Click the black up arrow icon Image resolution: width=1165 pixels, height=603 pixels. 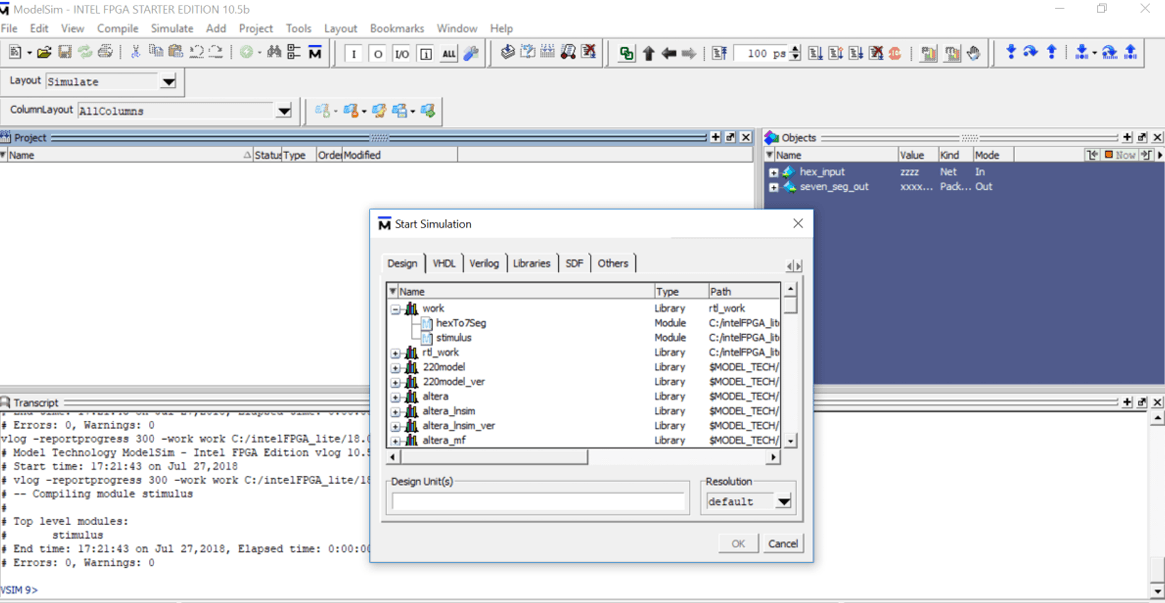click(648, 53)
